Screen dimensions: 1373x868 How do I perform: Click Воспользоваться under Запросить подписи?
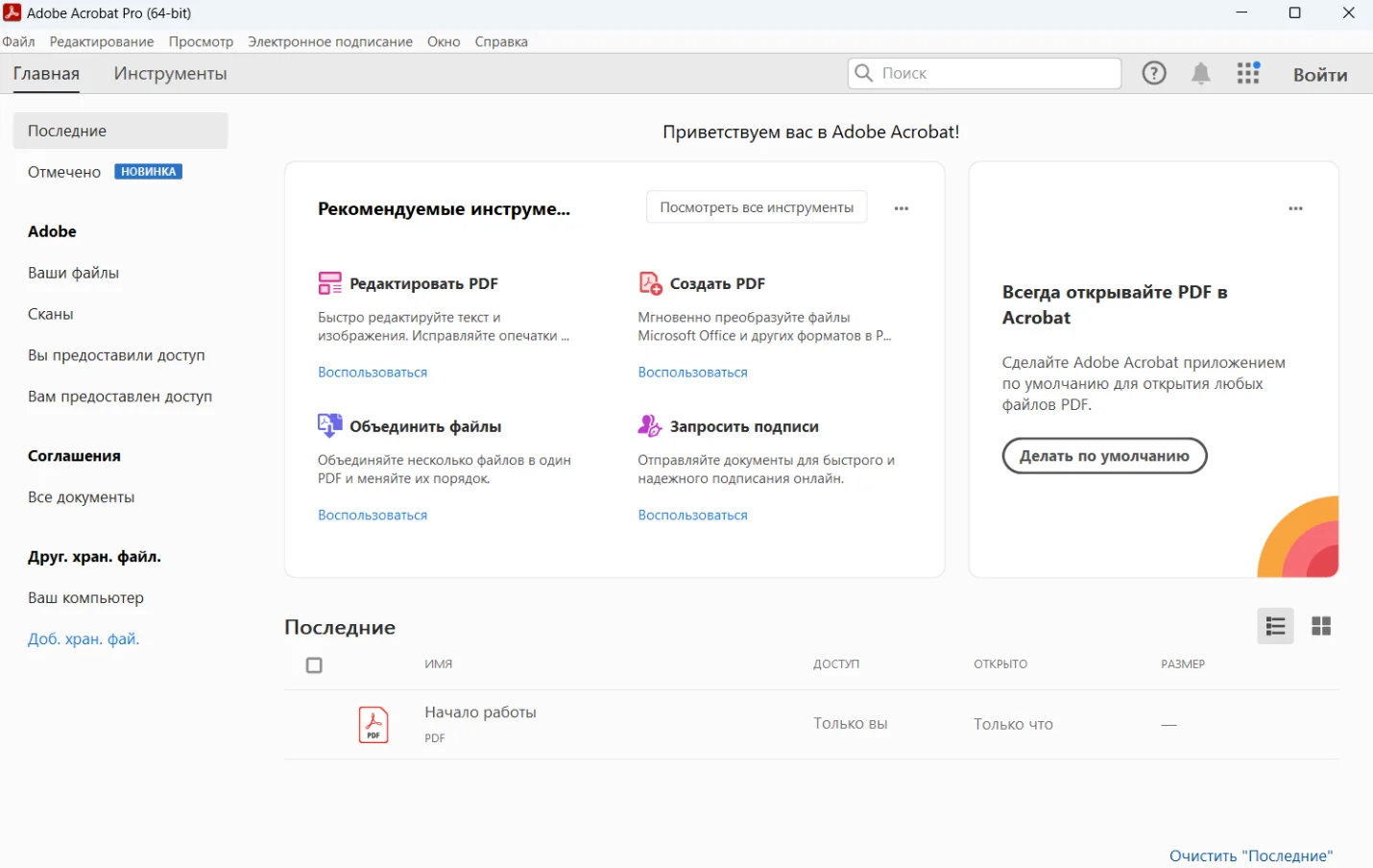pyautogui.click(x=692, y=516)
